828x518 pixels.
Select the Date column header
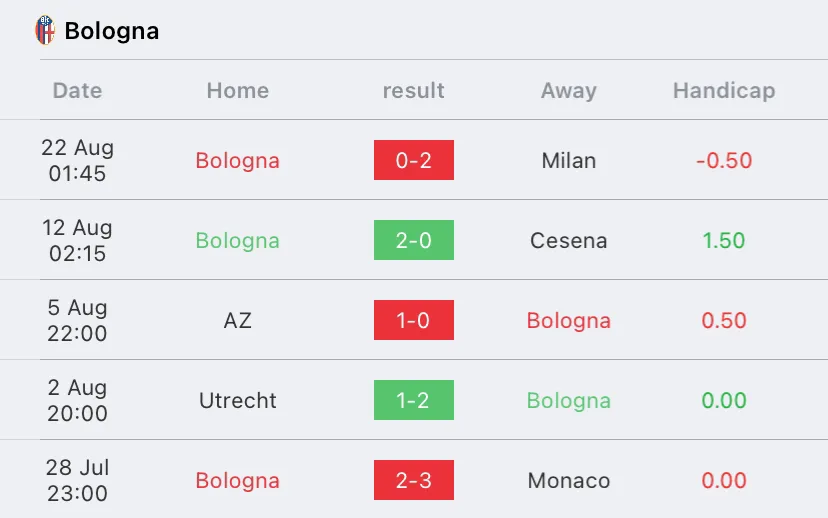[x=77, y=90]
